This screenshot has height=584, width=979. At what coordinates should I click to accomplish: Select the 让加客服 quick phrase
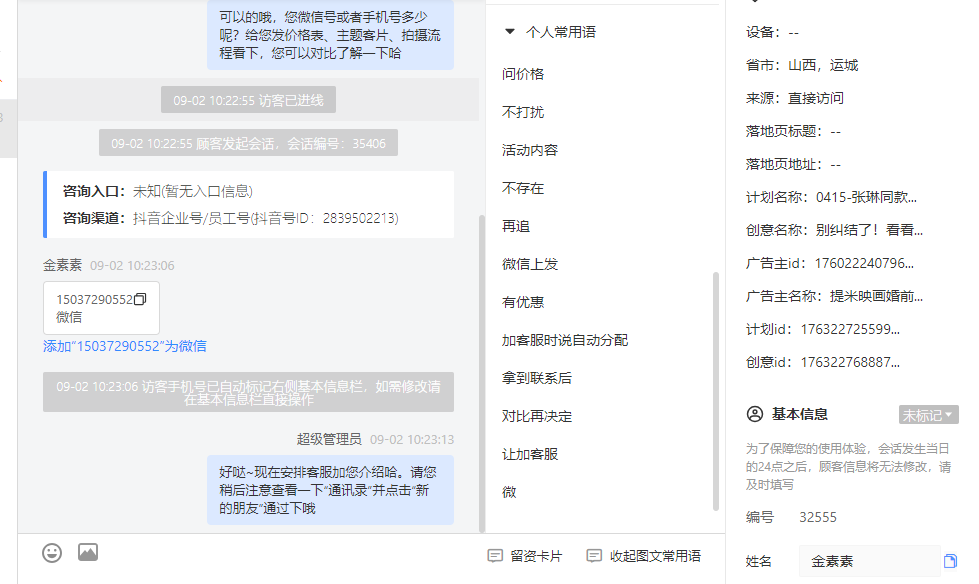(530, 455)
